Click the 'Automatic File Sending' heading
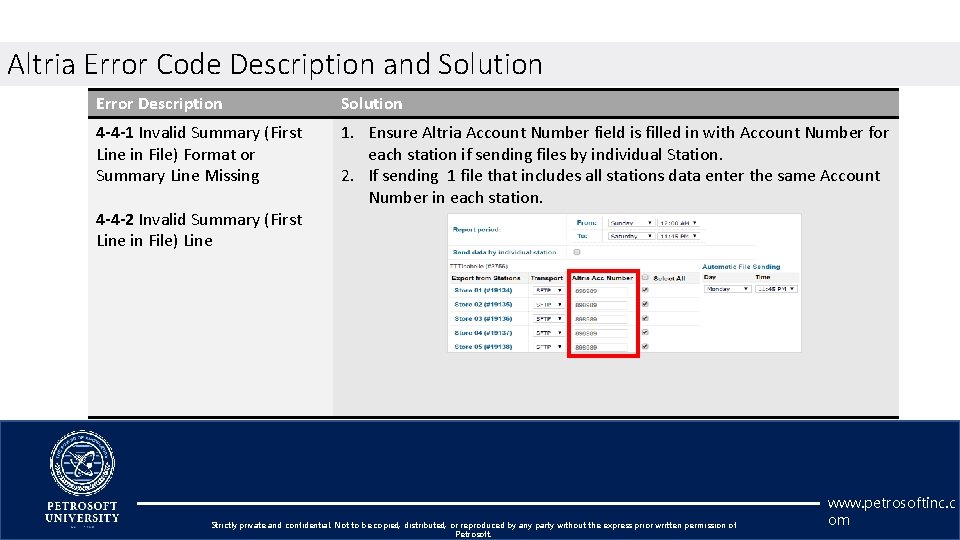This screenshot has height=540, width=960. pos(741,266)
